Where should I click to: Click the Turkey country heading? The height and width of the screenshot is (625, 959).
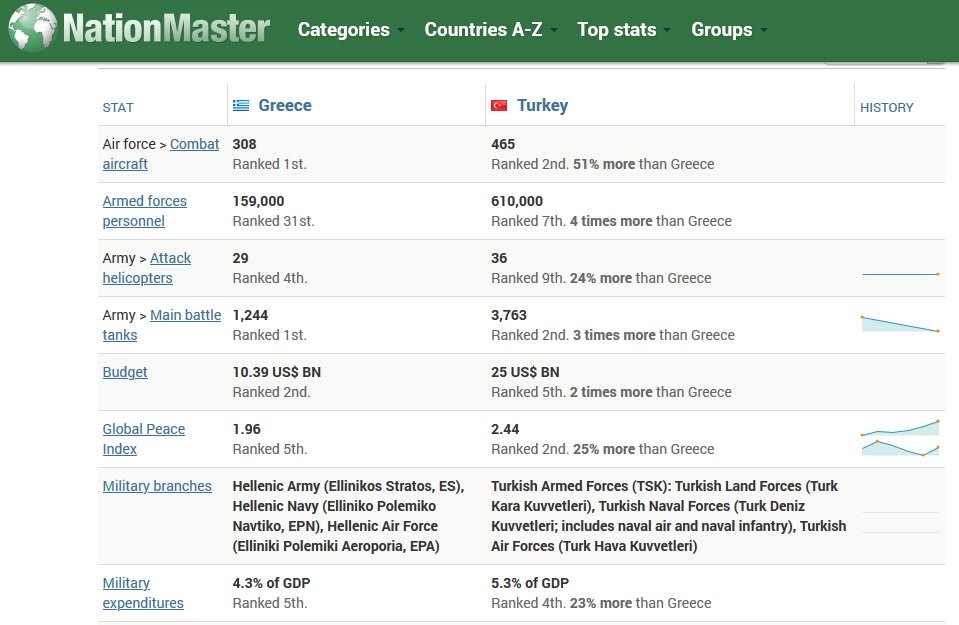point(542,105)
